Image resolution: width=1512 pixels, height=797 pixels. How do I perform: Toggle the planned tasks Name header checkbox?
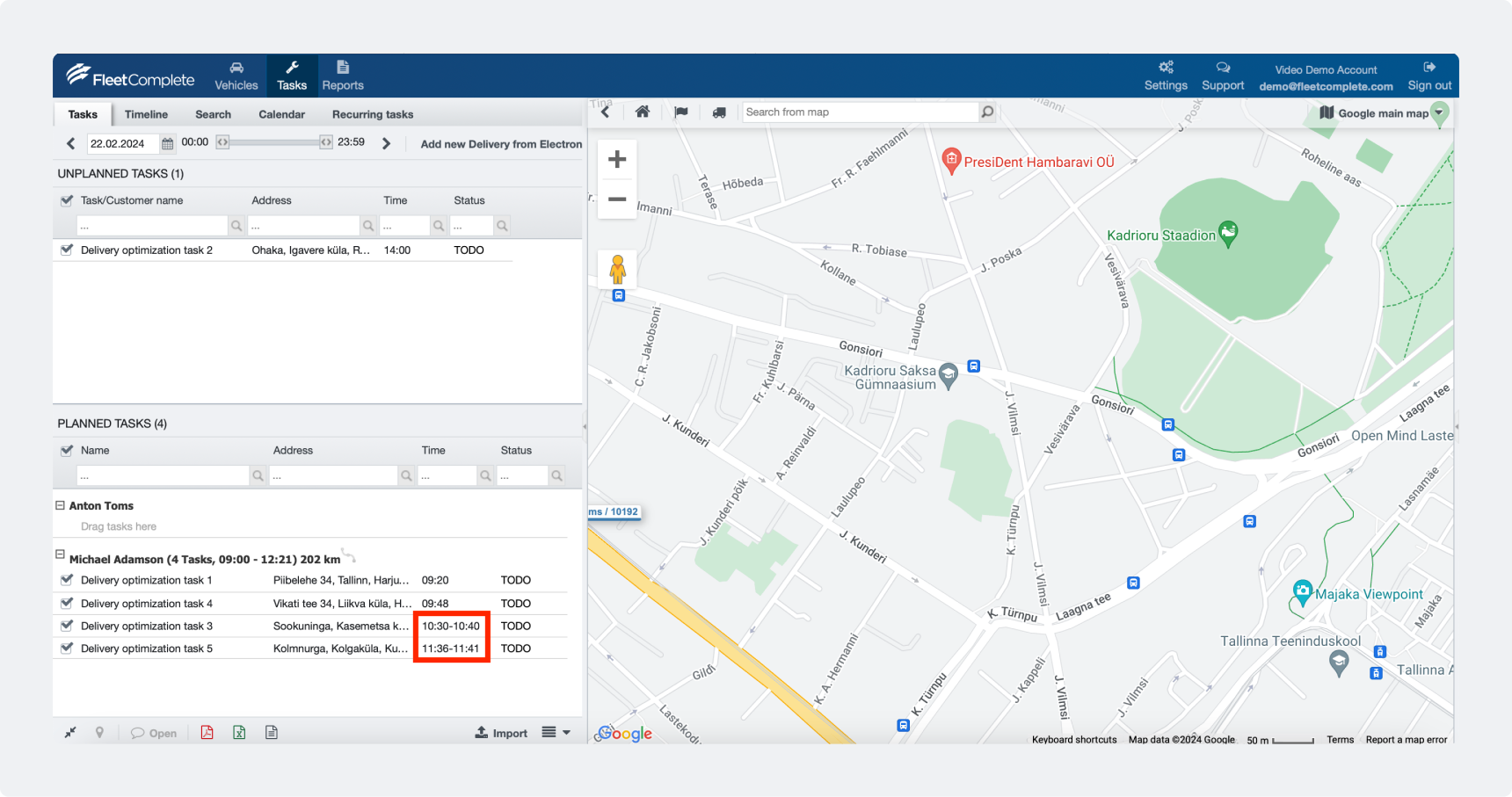point(67,450)
